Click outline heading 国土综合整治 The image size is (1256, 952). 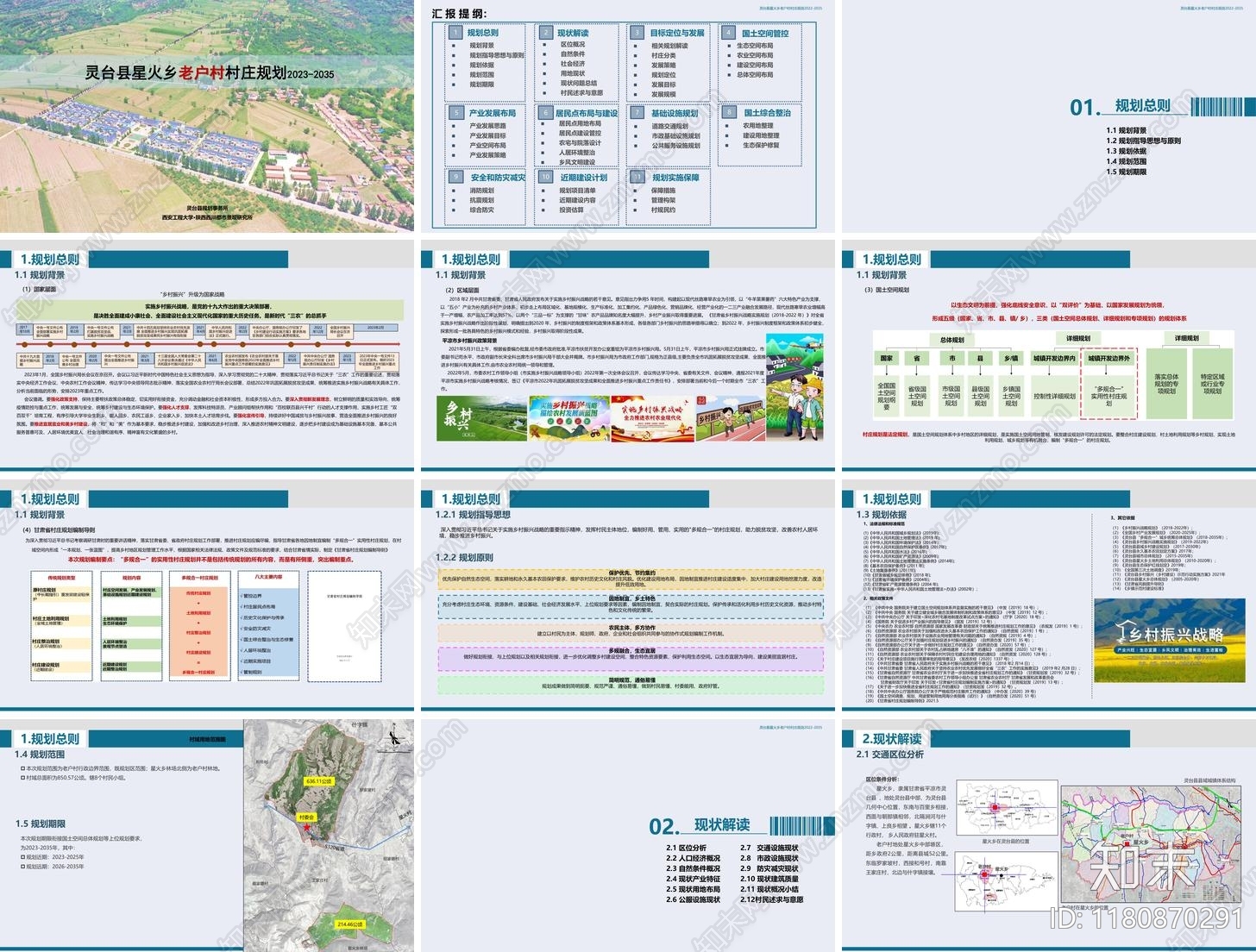coord(767,113)
